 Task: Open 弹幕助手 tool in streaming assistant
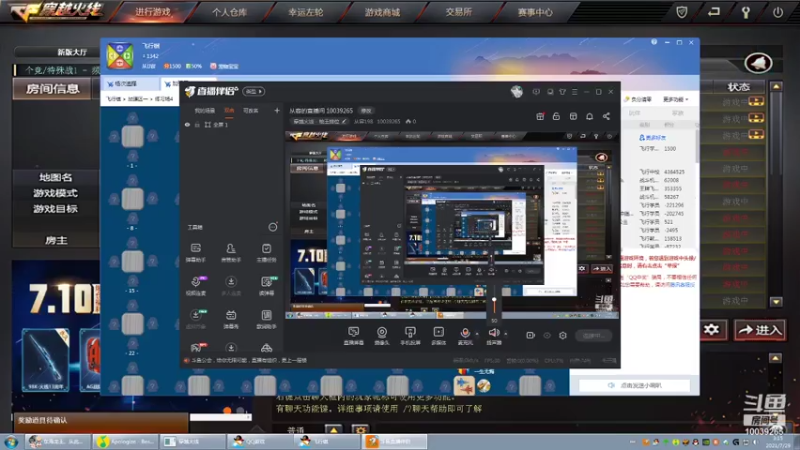pos(195,253)
